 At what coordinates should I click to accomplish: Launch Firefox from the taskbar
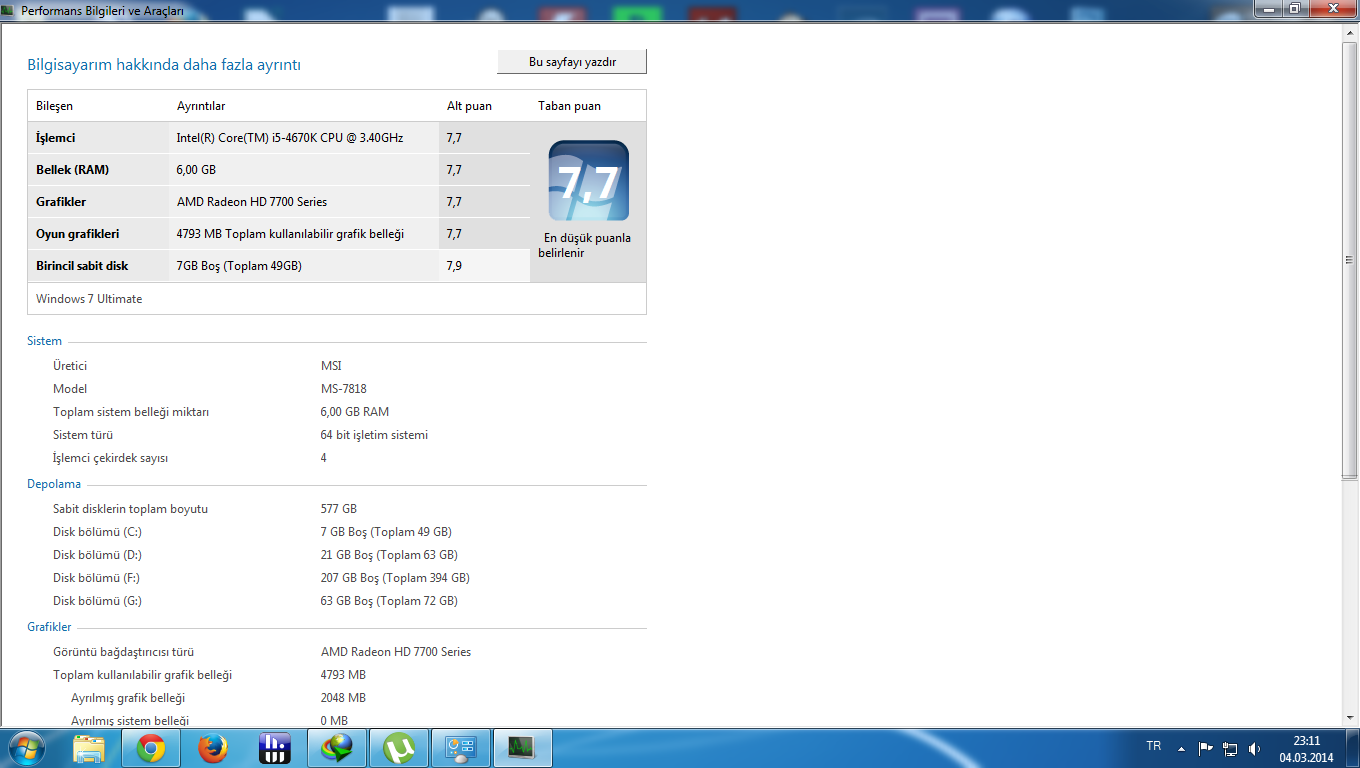click(x=212, y=748)
